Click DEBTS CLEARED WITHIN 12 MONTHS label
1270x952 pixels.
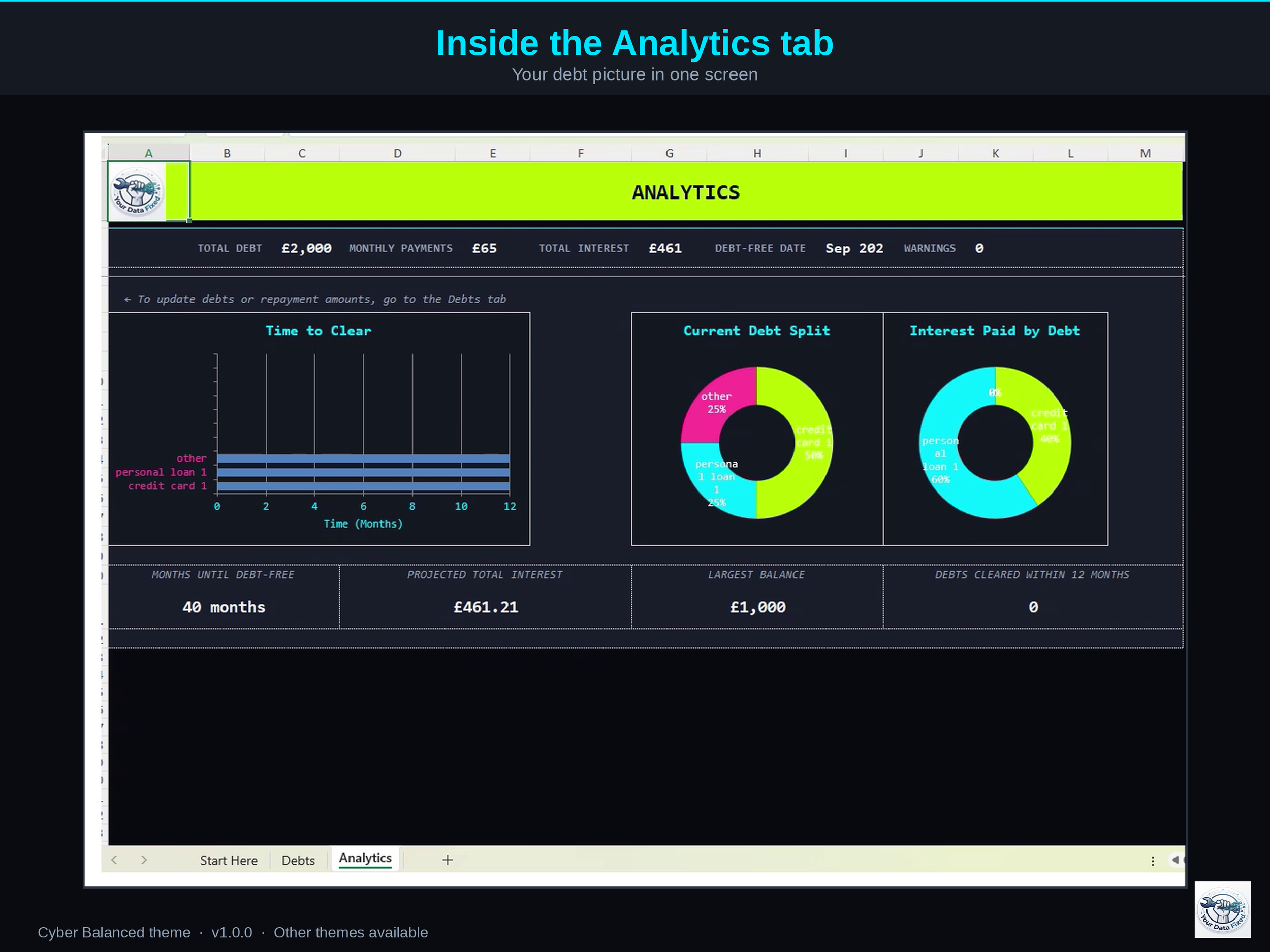(x=1032, y=574)
